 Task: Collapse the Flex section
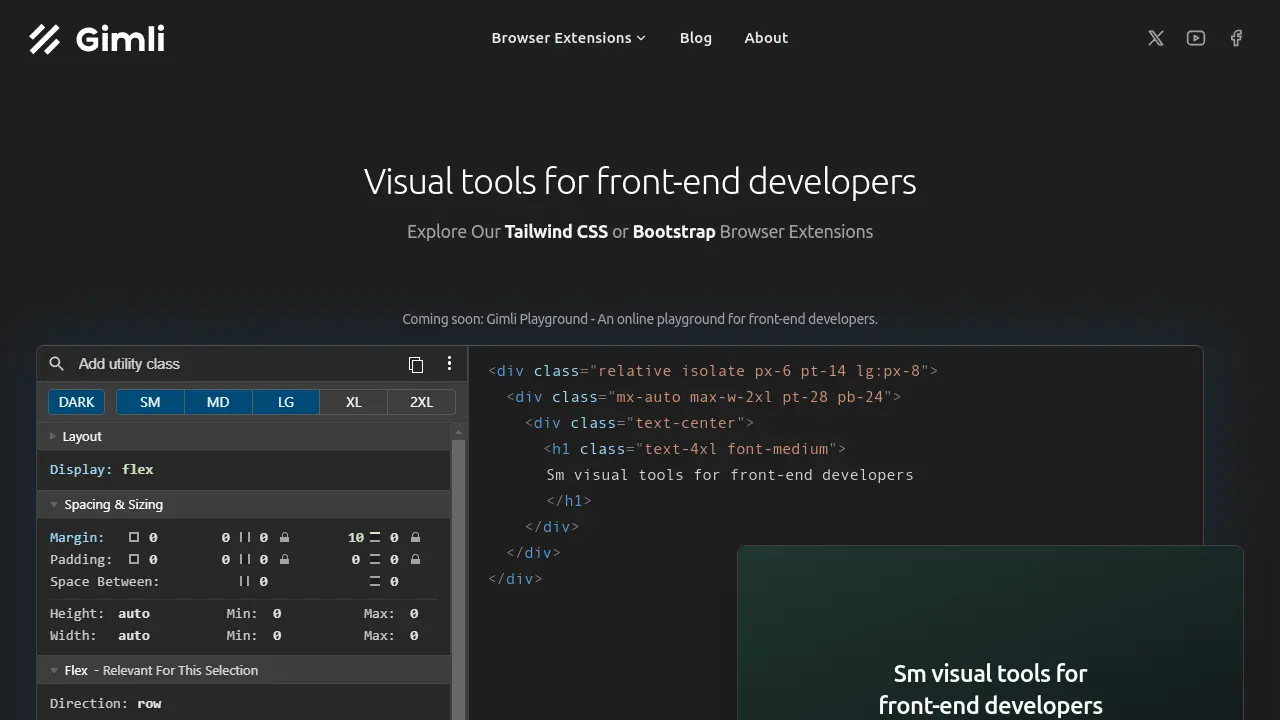click(x=244, y=670)
